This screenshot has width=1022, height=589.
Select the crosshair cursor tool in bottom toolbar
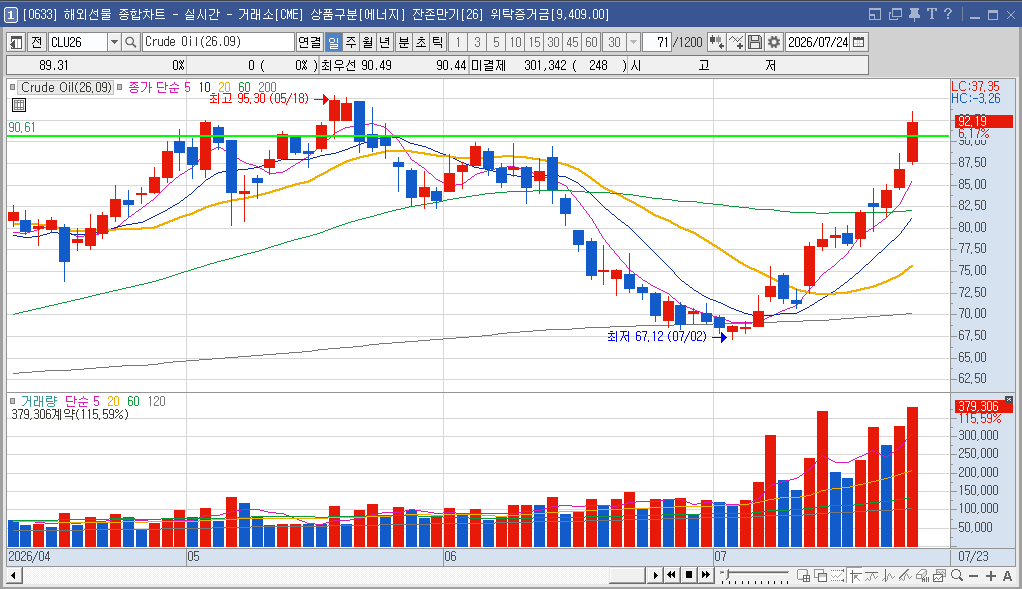click(854, 576)
